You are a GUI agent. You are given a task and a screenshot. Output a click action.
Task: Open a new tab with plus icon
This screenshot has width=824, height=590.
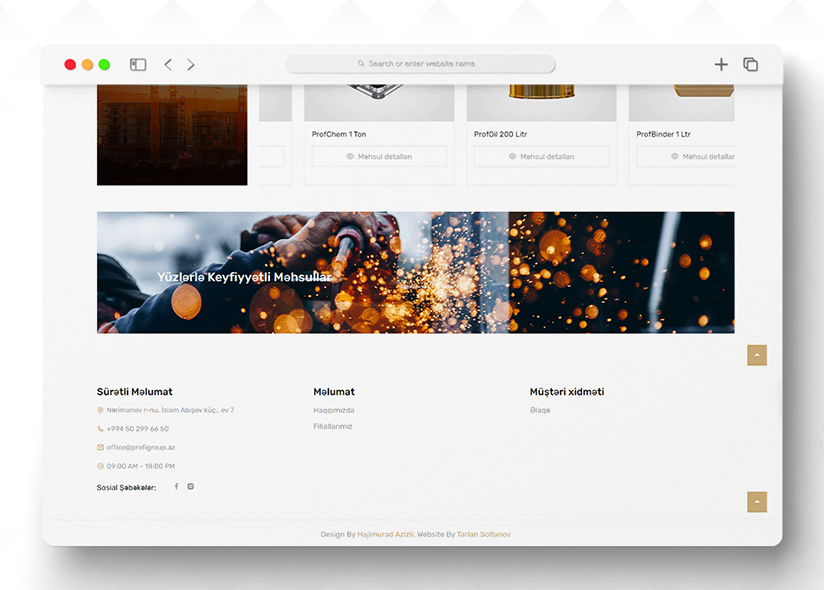coord(721,65)
